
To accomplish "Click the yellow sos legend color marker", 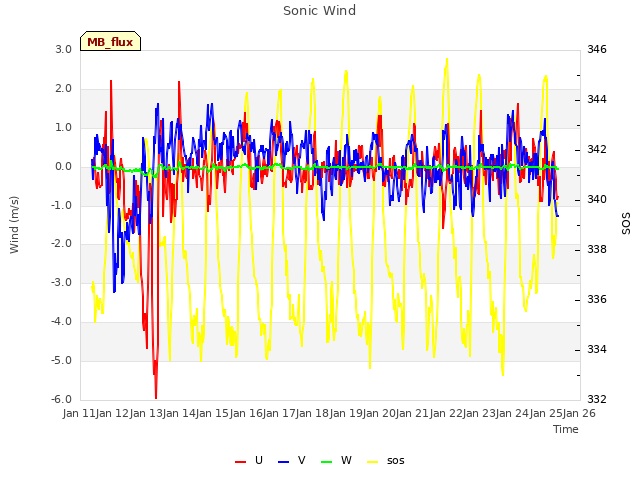I will click(372, 462).
